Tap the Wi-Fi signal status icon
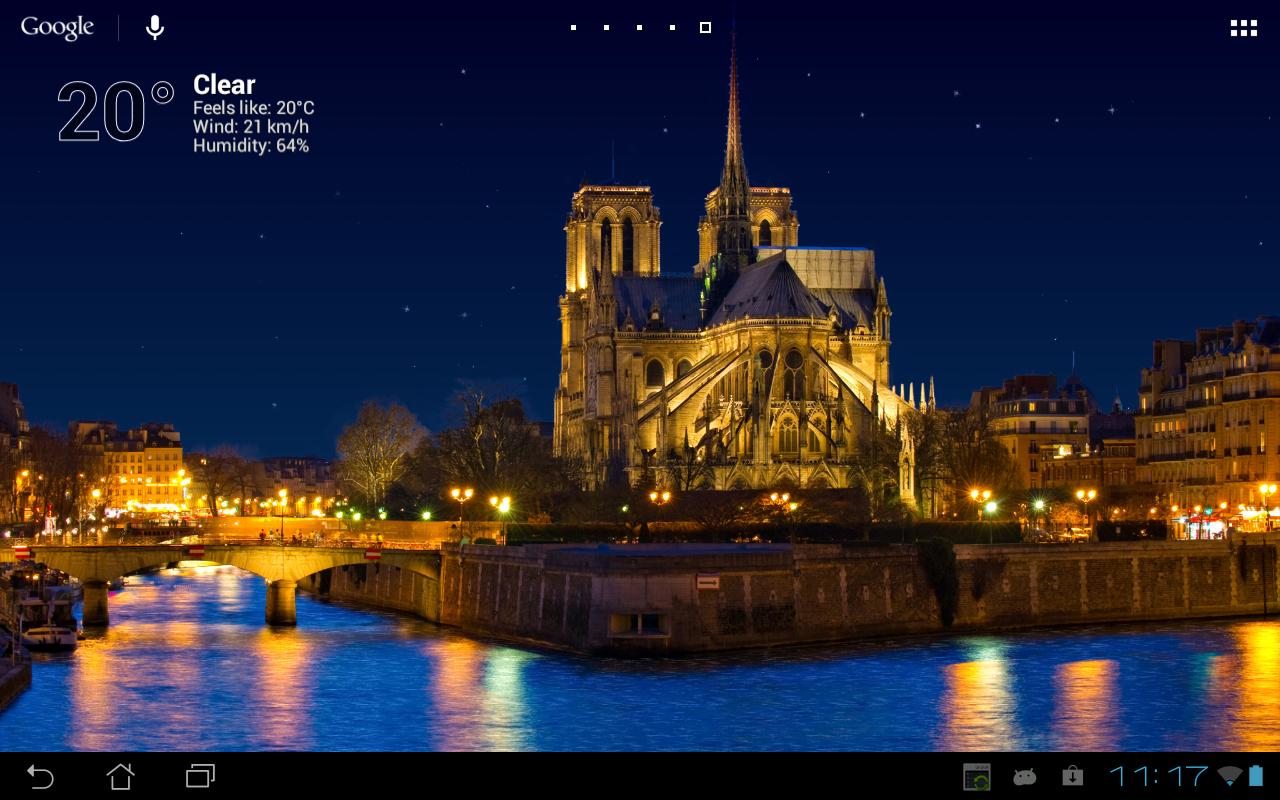 click(1229, 776)
